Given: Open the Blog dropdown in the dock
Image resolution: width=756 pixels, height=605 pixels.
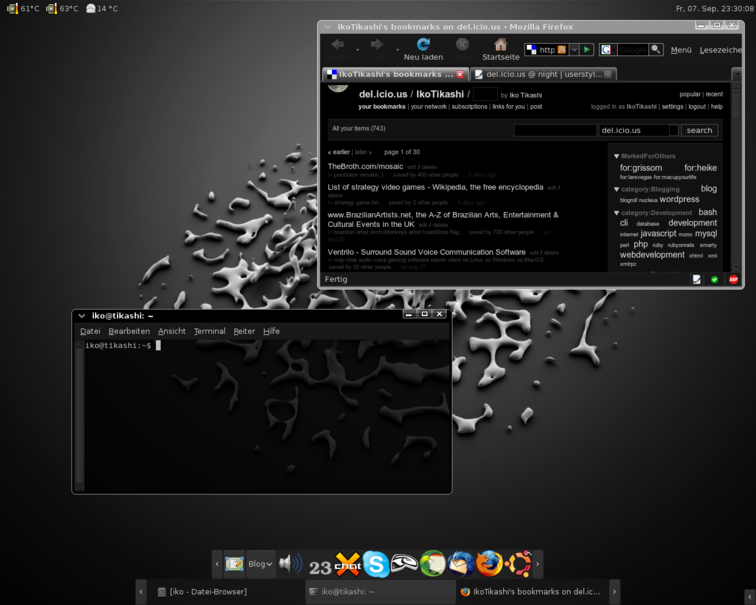Looking at the screenshot, I should (260, 564).
